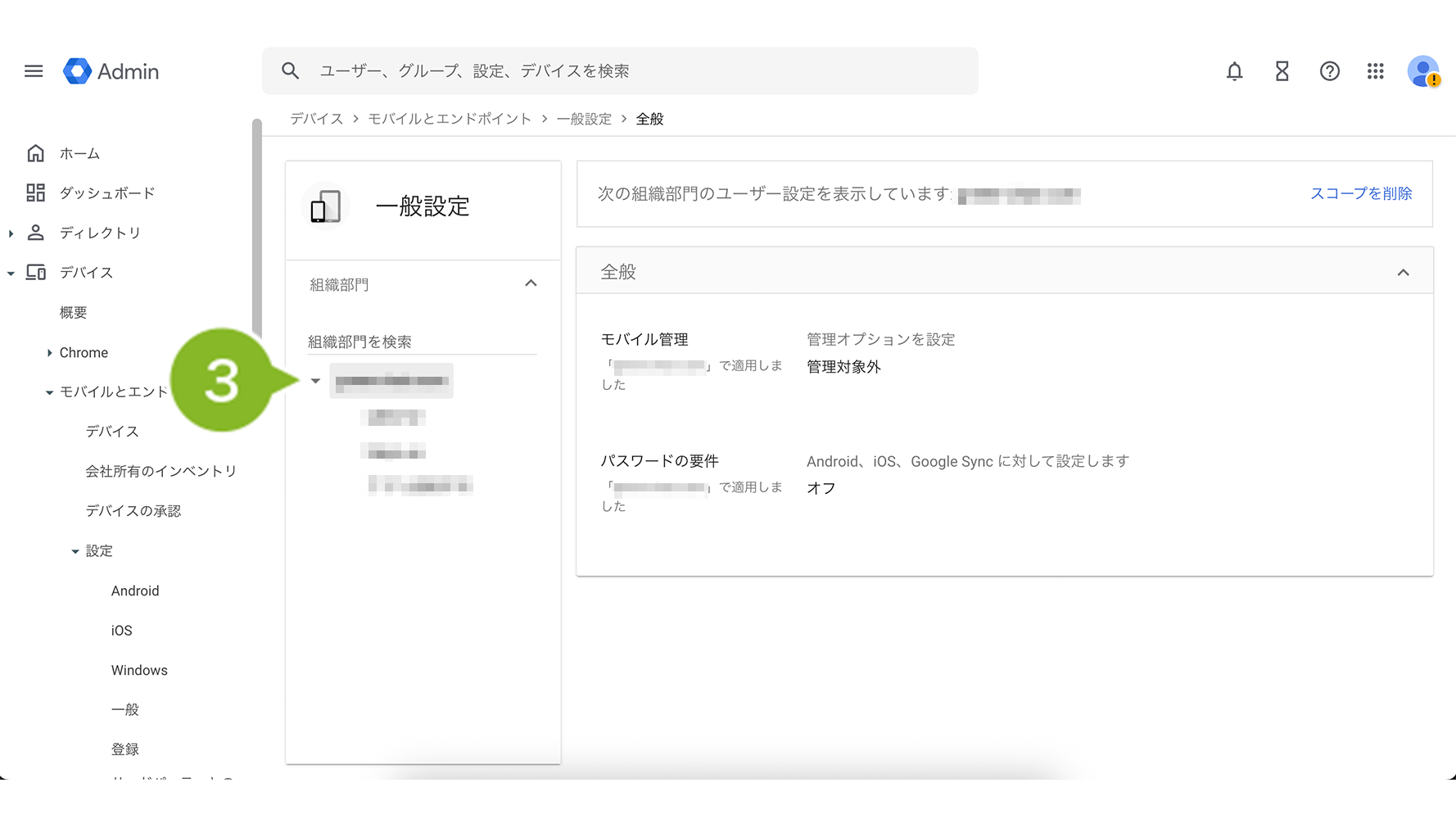Collapse the 設定 sidebar submenu
The image size is (1456, 819).
click(75, 552)
